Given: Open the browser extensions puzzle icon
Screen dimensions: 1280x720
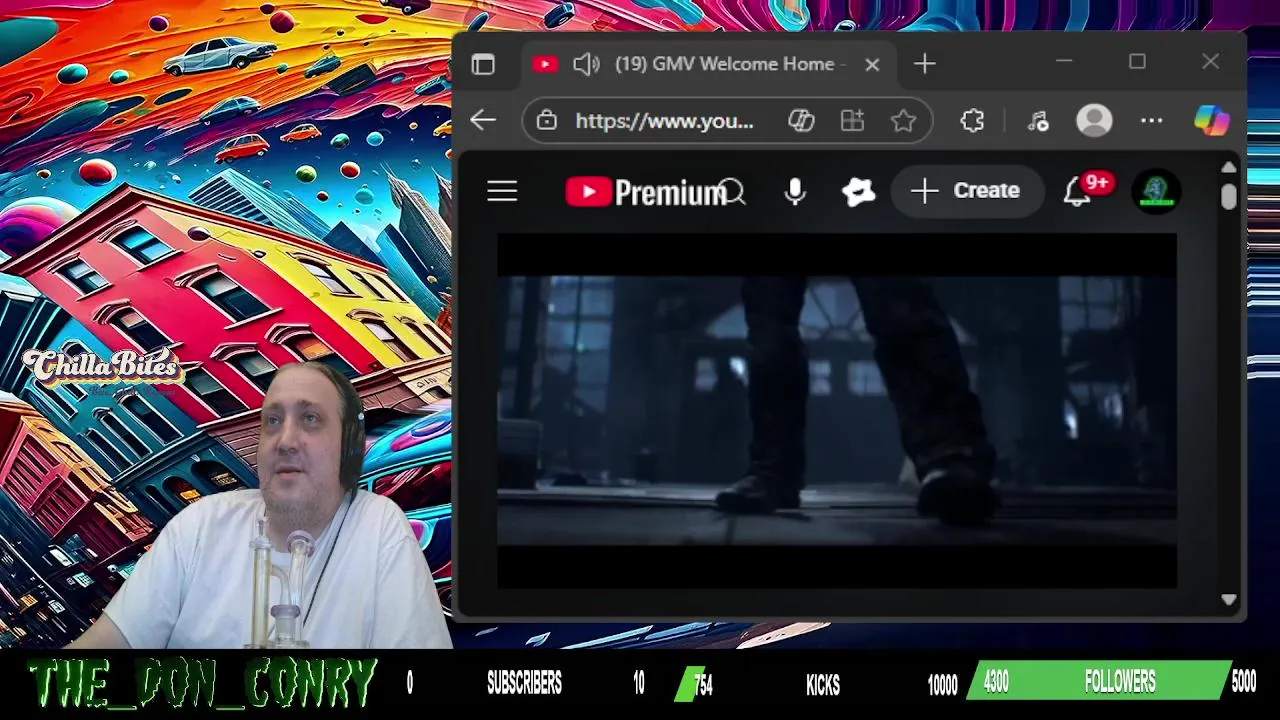Looking at the screenshot, I should coord(972,121).
